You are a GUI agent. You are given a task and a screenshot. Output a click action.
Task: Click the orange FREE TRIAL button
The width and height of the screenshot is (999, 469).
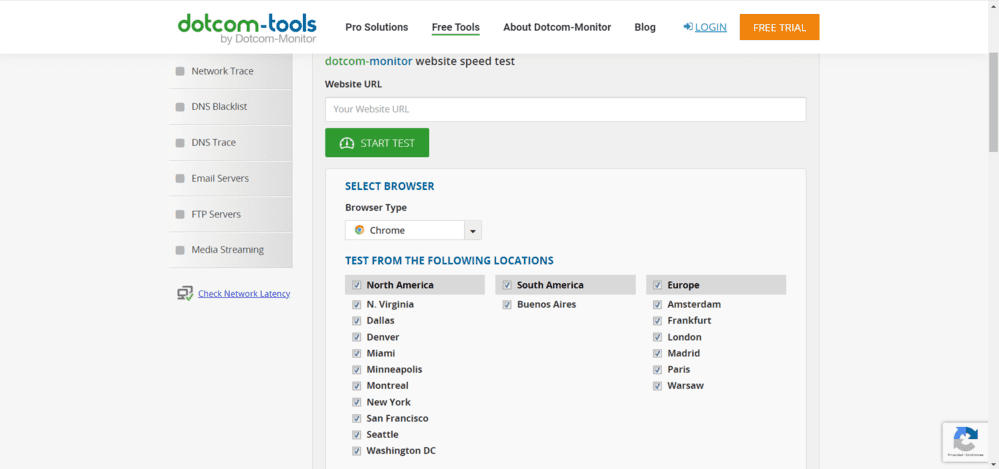[779, 27]
